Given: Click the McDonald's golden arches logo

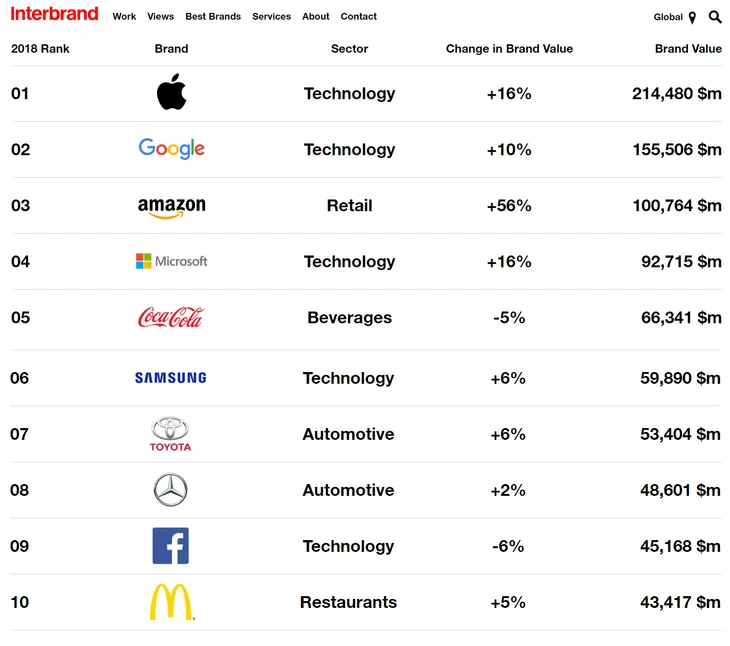Looking at the screenshot, I should pyautogui.click(x=171, y=602).
